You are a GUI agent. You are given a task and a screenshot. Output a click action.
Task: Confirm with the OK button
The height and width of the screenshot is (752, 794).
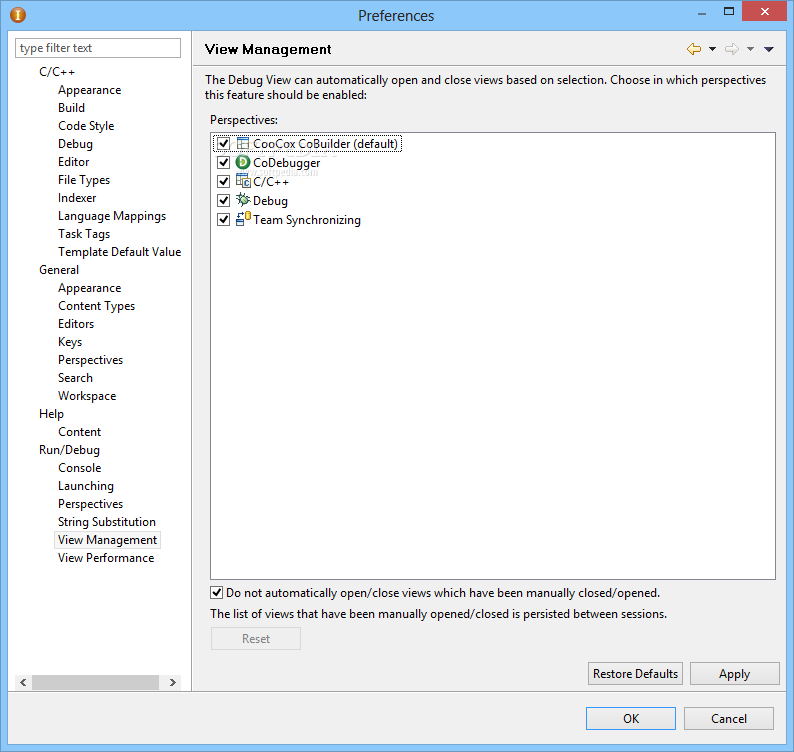630,719
